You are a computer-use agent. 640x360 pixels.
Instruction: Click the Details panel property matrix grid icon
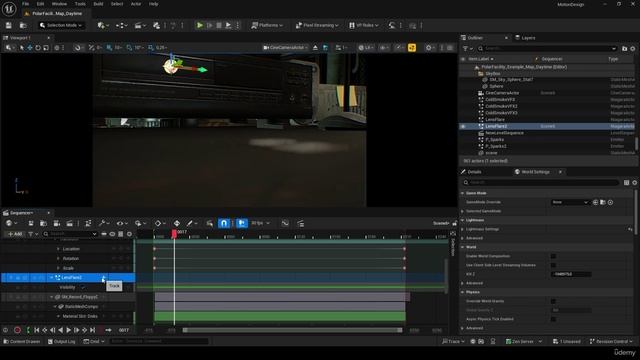coord(627,182)
